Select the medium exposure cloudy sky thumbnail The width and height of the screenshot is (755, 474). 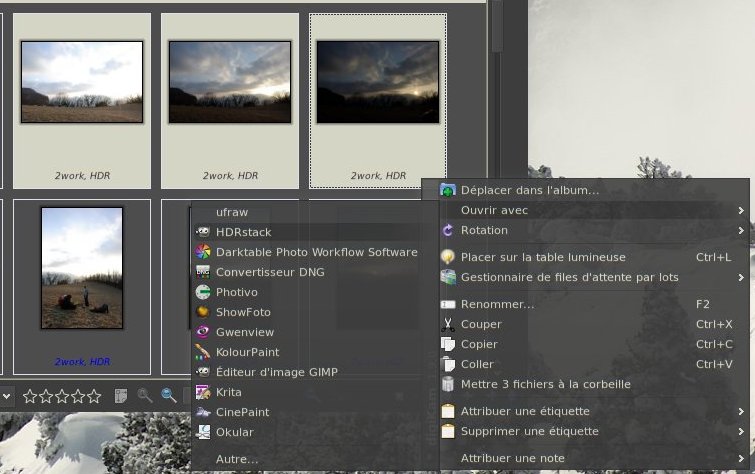pos(230,82)
